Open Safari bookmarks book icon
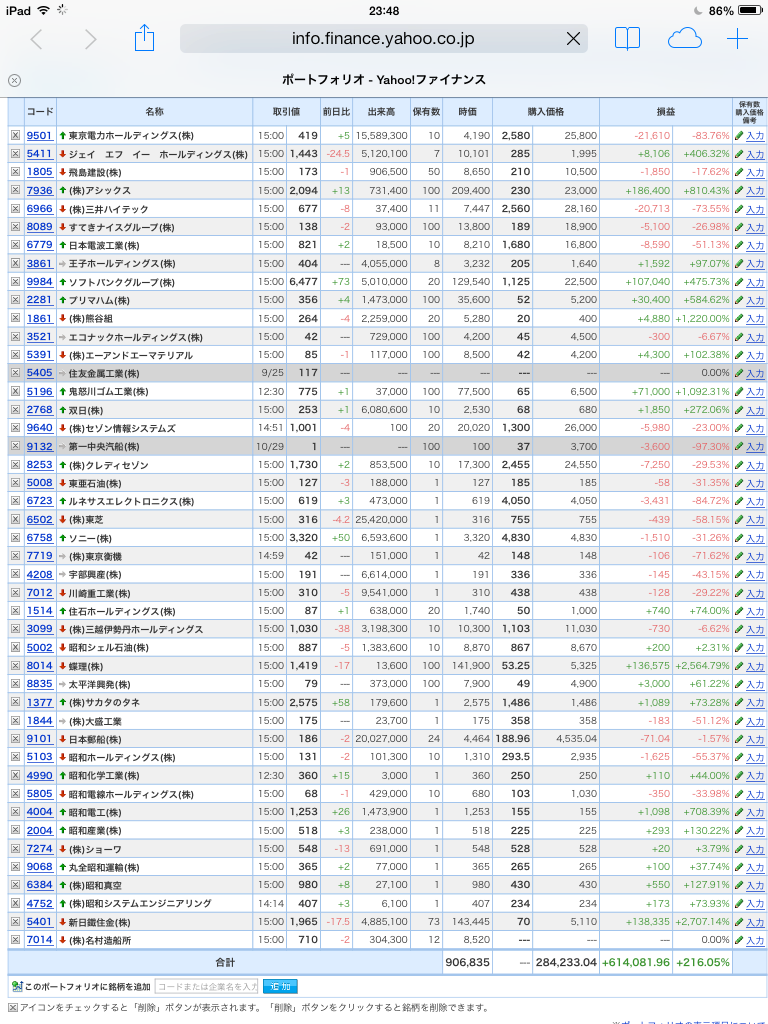The image size is (768, 1024). click(x=628, y=39)
